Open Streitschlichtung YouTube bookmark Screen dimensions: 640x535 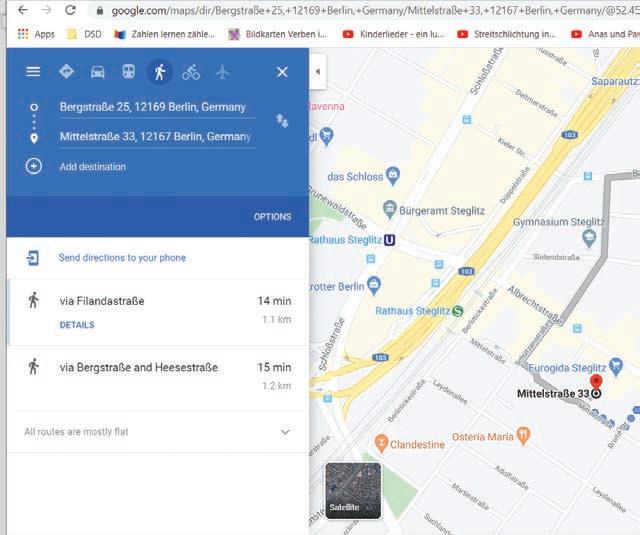(x=506, y=34)
